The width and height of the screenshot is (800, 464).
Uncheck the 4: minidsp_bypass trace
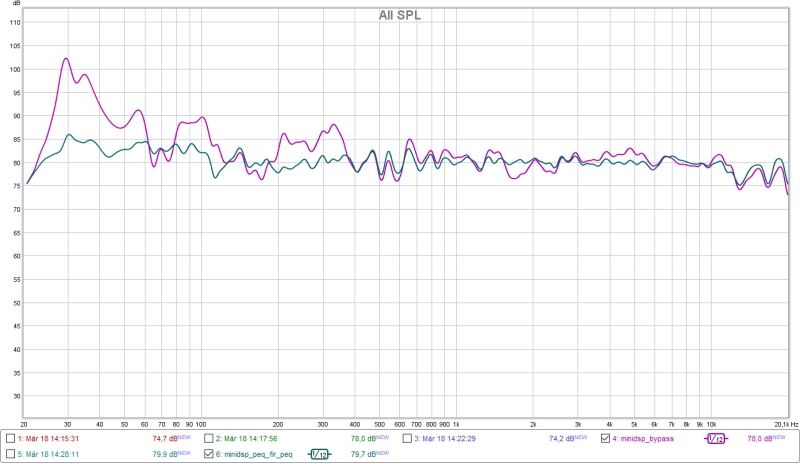[605, 438]
